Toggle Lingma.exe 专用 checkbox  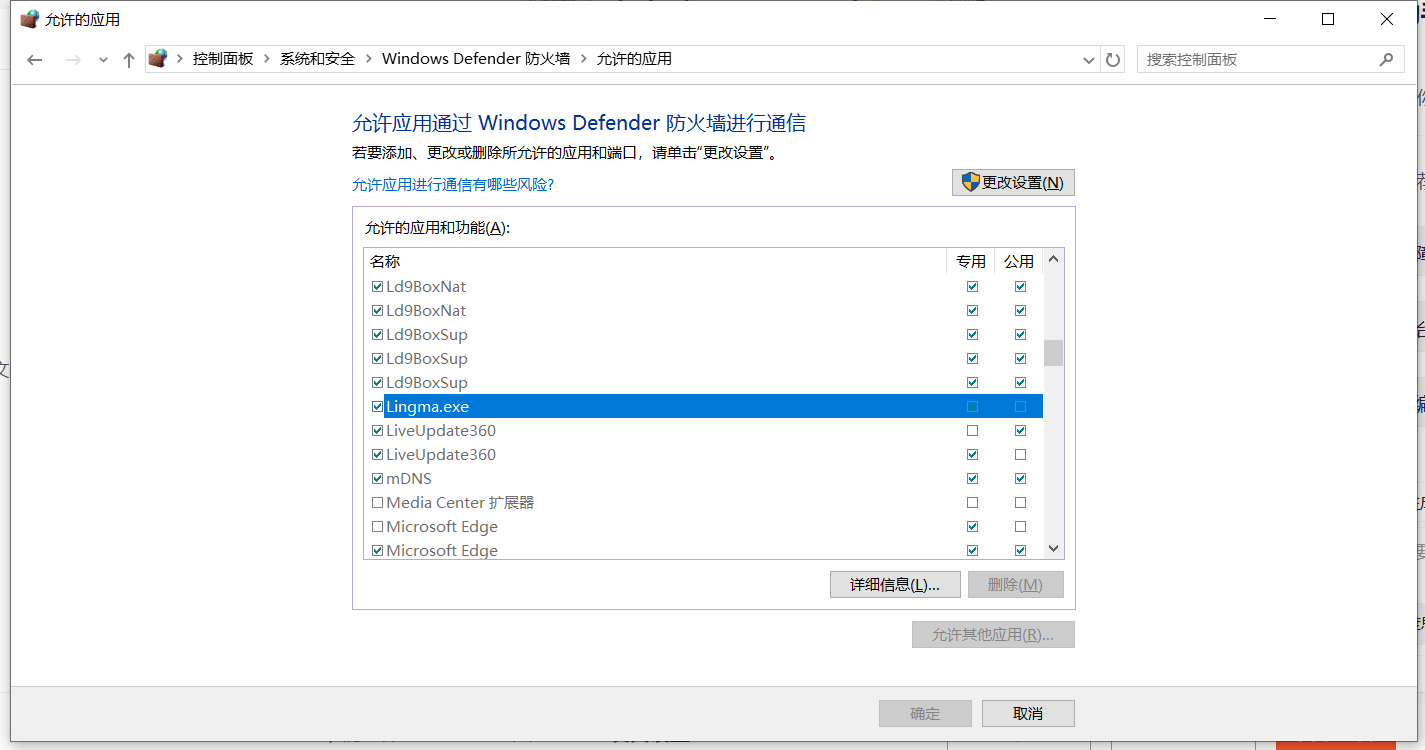point(972,407)
